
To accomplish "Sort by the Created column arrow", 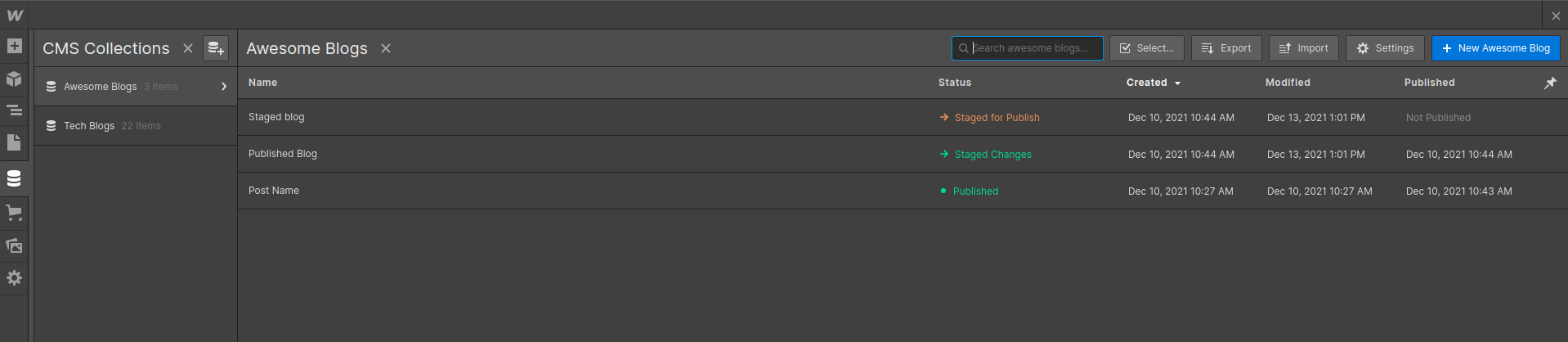I will [1177, 83].
